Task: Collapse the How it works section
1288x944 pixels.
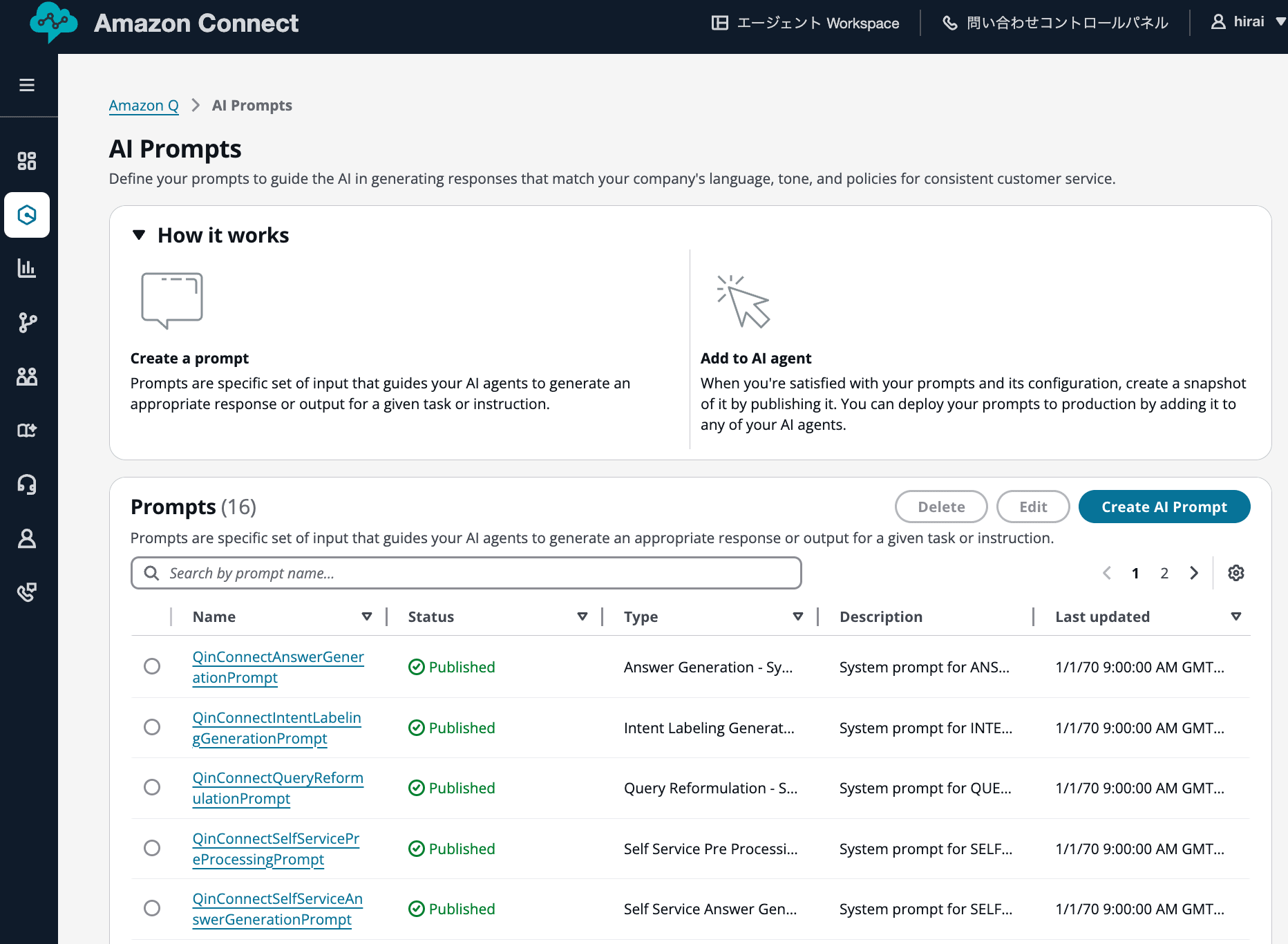Action: [x=139, y=235]
